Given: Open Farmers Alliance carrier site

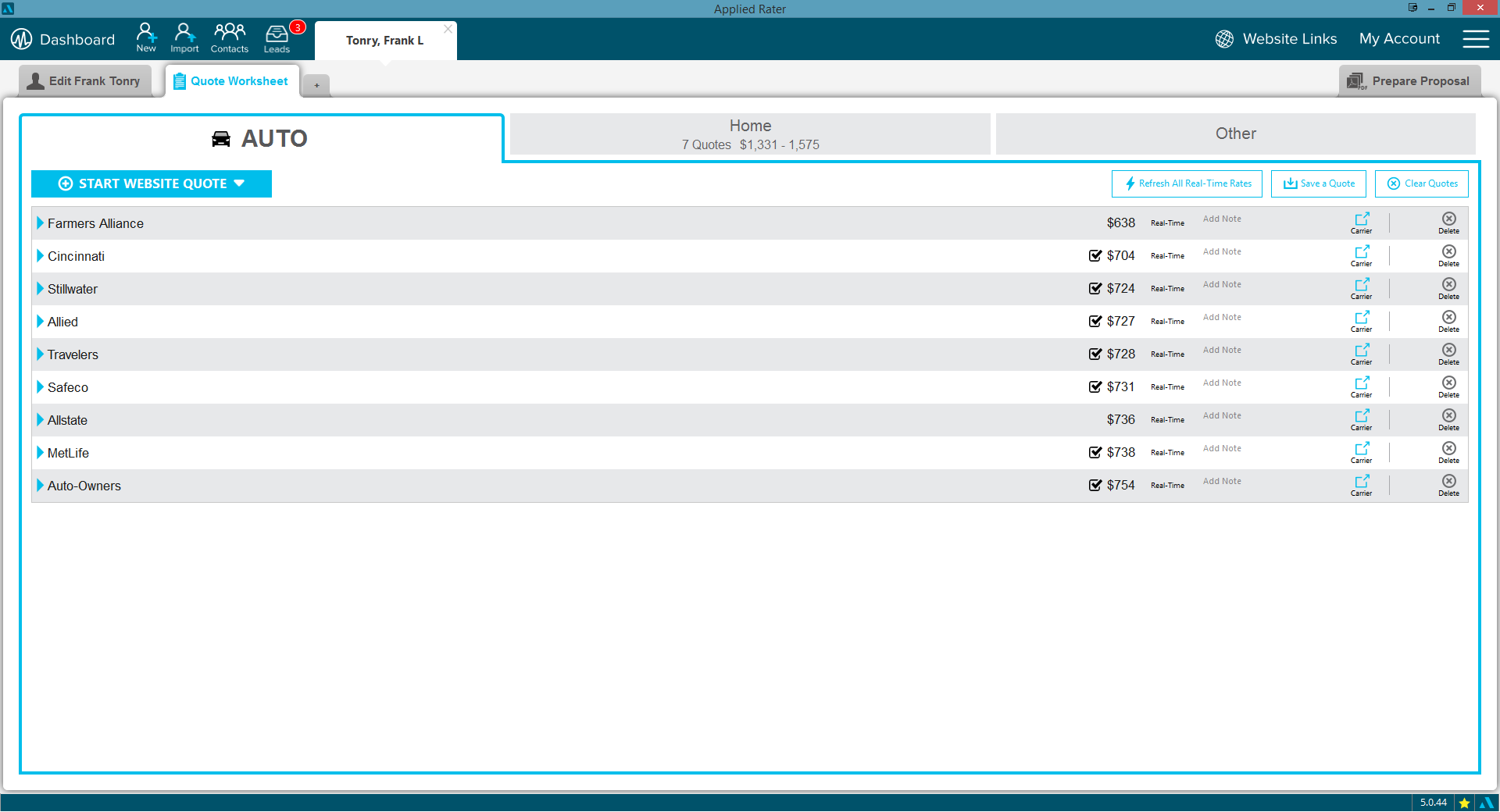Looking at the screenshot, I should point(1362,223).
